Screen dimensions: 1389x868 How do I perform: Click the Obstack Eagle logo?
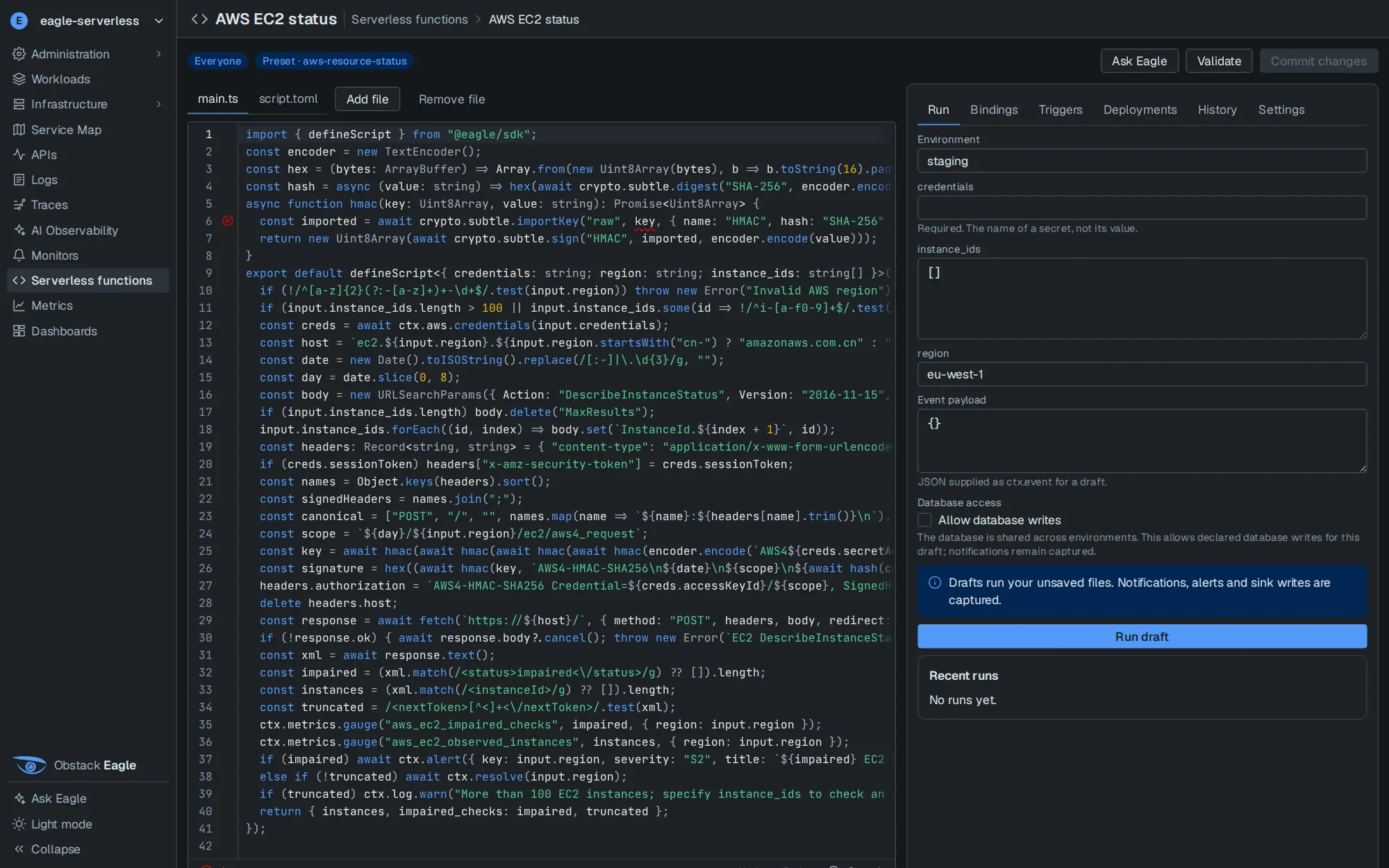coord(30,765)
